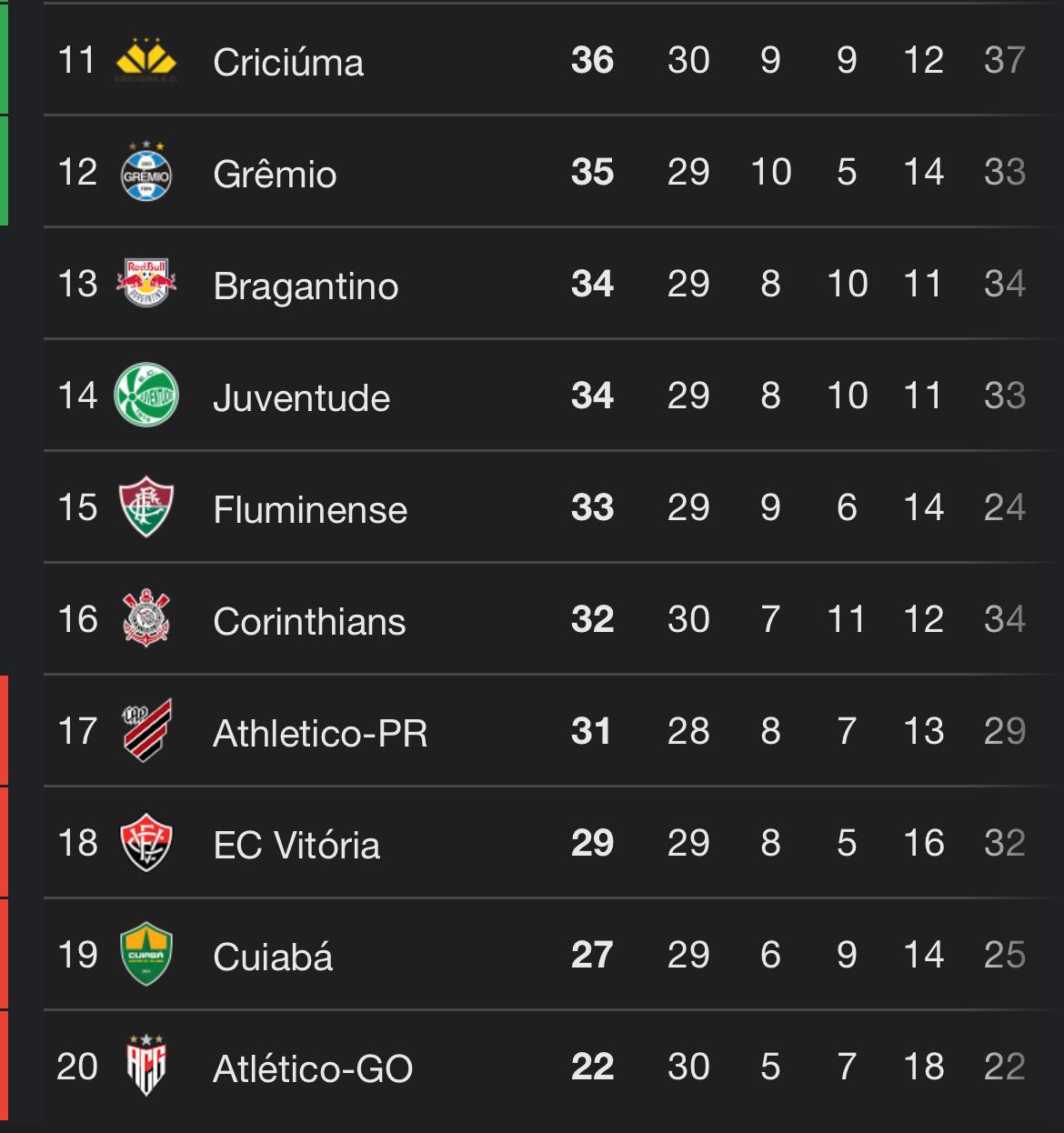1064x1133 pixels.
Task: Open the Cuiabá team name
Action: tap(273, 957)
